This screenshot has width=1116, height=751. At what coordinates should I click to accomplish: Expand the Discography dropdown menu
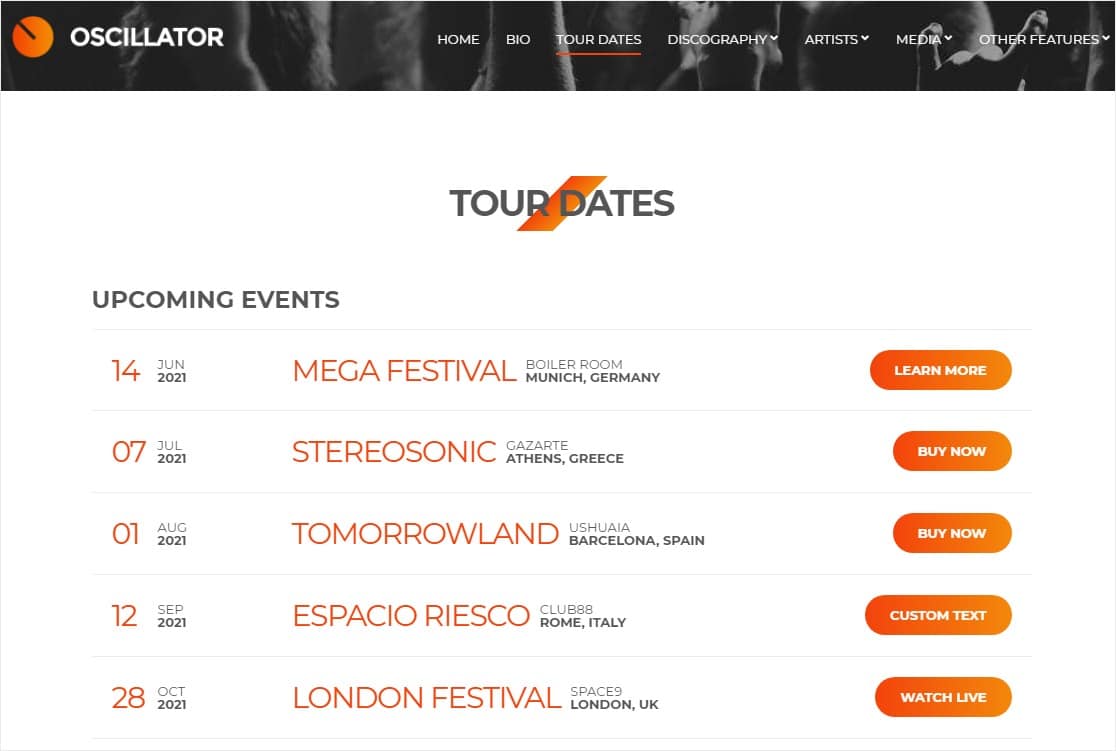722,39
